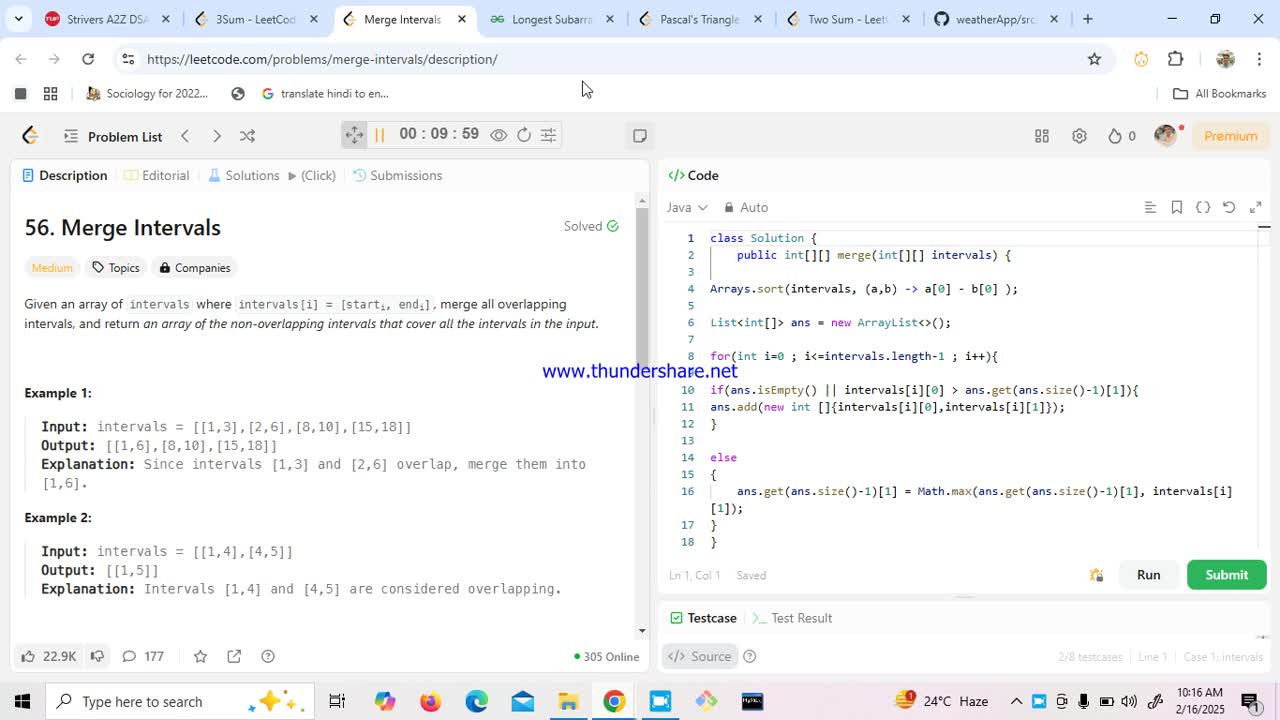Open the Java language dropdown
The width and height of the screenshot is (1280, 720).
coord(687,207)
